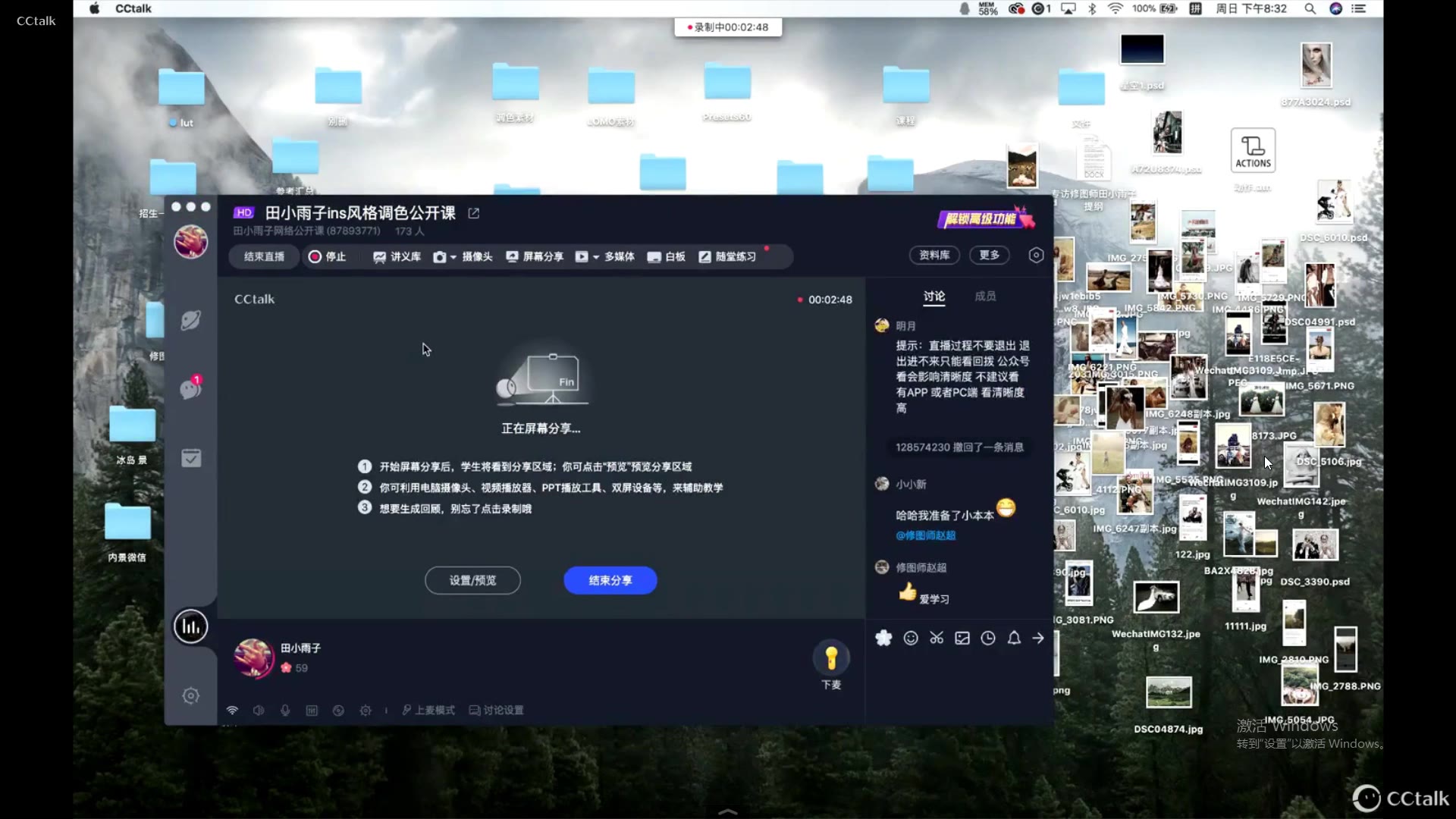Stop the recording with the 停止 button
This screenshot has height=819, width=1456.
coord(327,256)
